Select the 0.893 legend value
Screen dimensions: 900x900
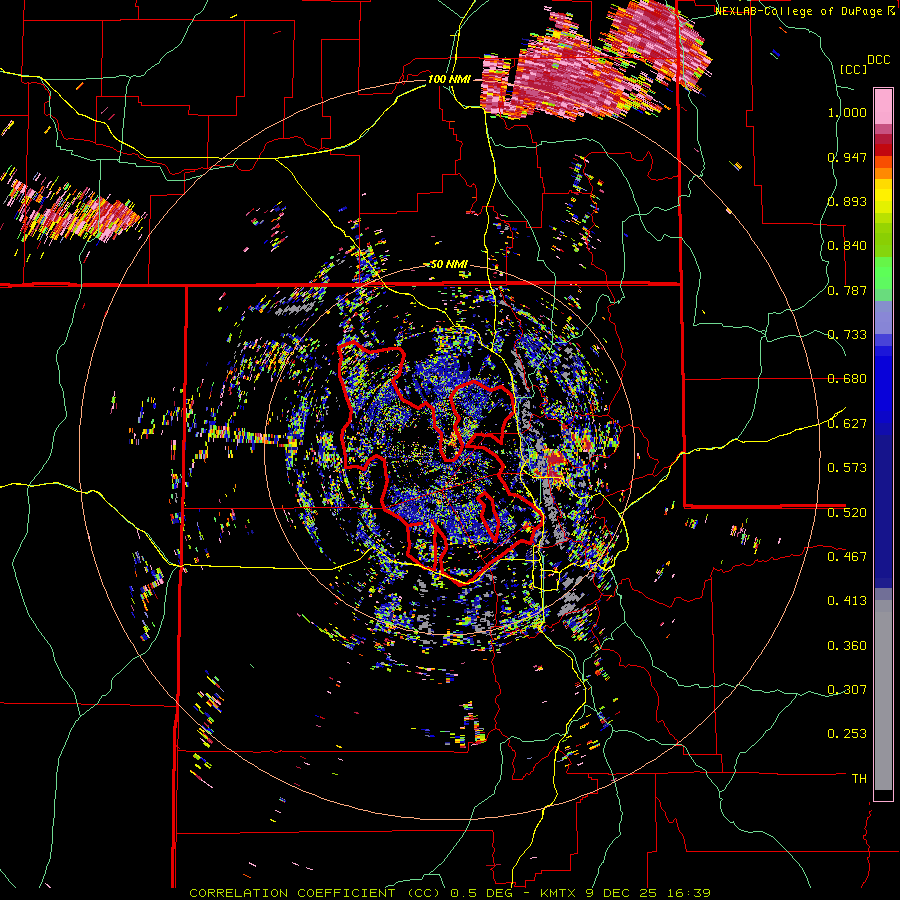(847, 201)
